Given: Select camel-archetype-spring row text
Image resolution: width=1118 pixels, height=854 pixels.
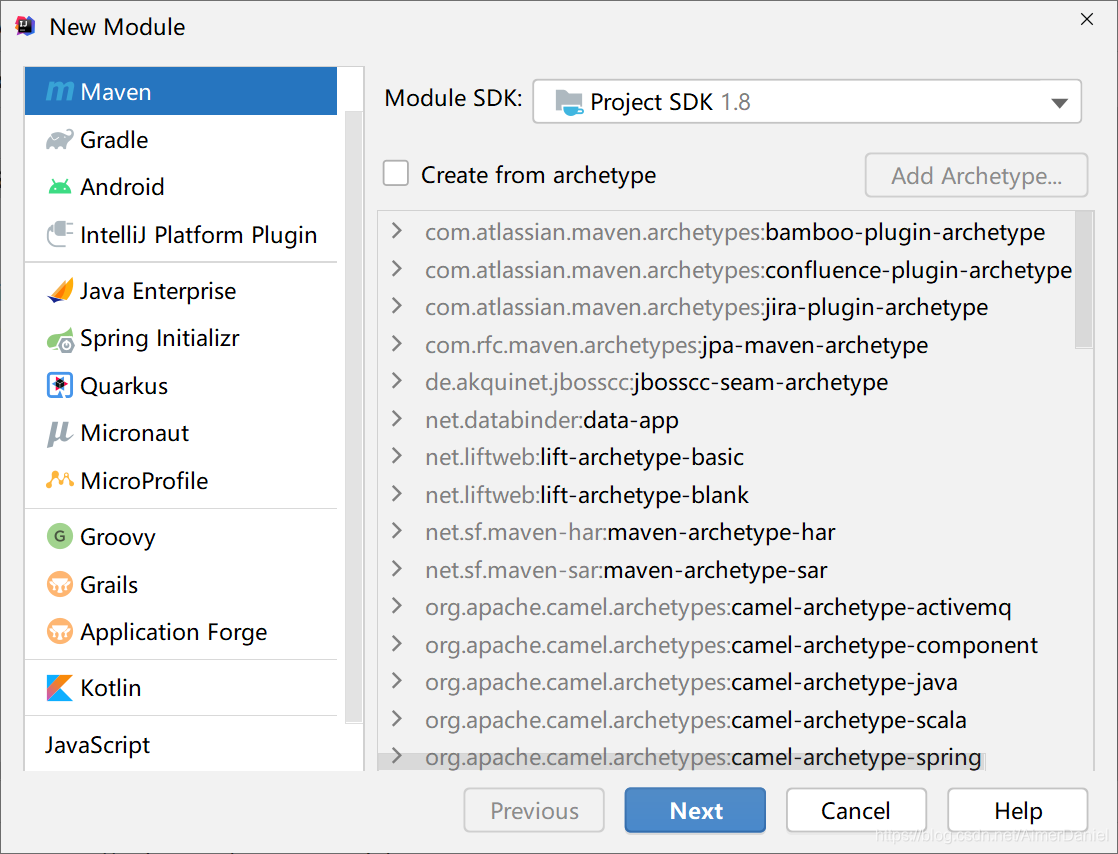Looking at the screenshot, I should tap(703, 756).
